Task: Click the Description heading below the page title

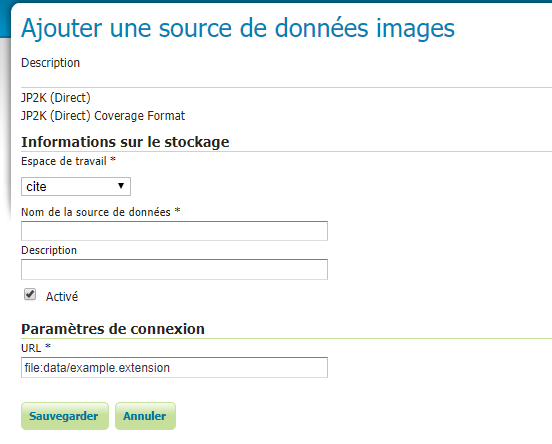Action: [x=50, y=63]
